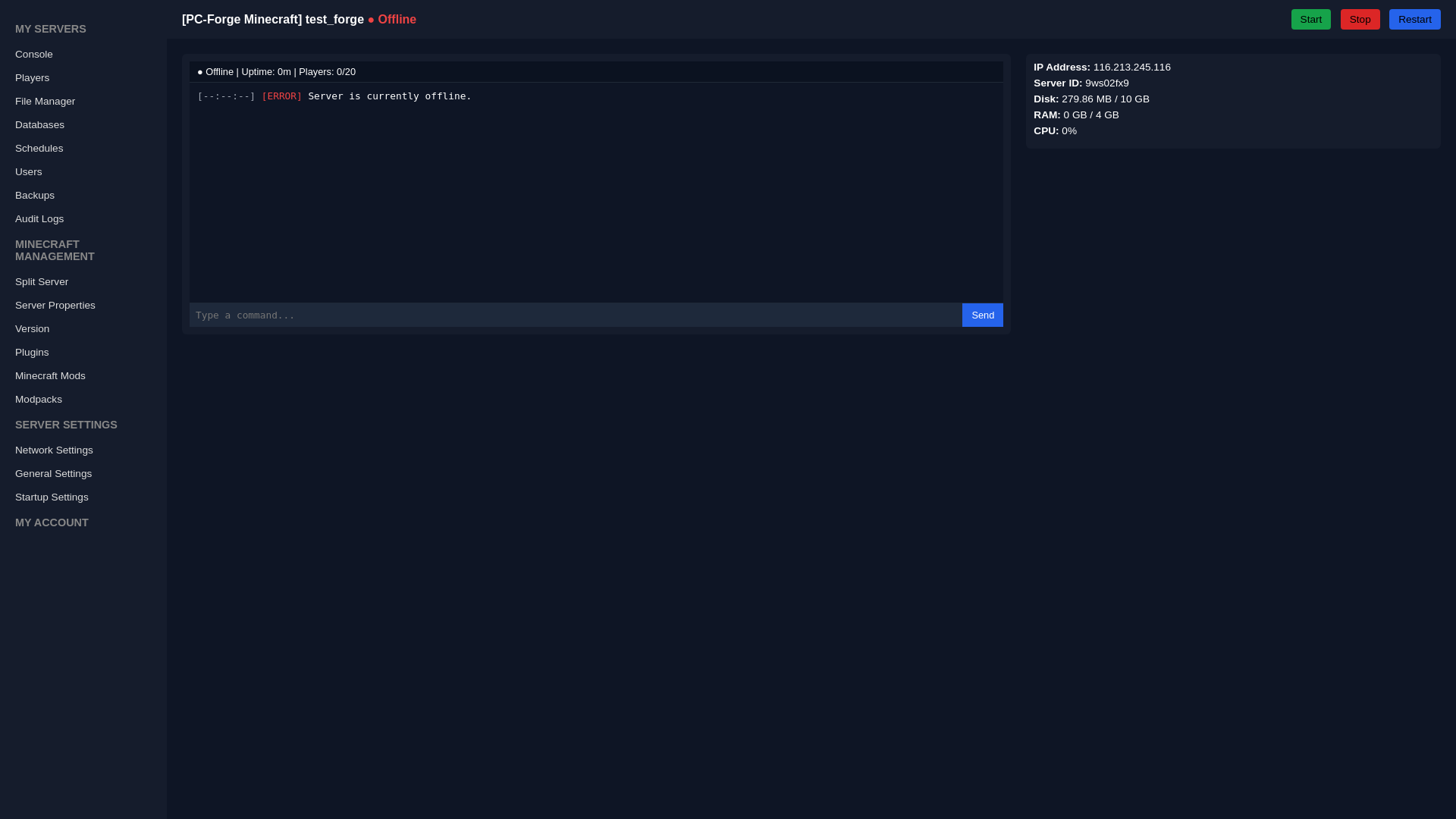
Task: Click the RAM 0 GB / 4 GB value
Action: click(x=1076, y=115)
